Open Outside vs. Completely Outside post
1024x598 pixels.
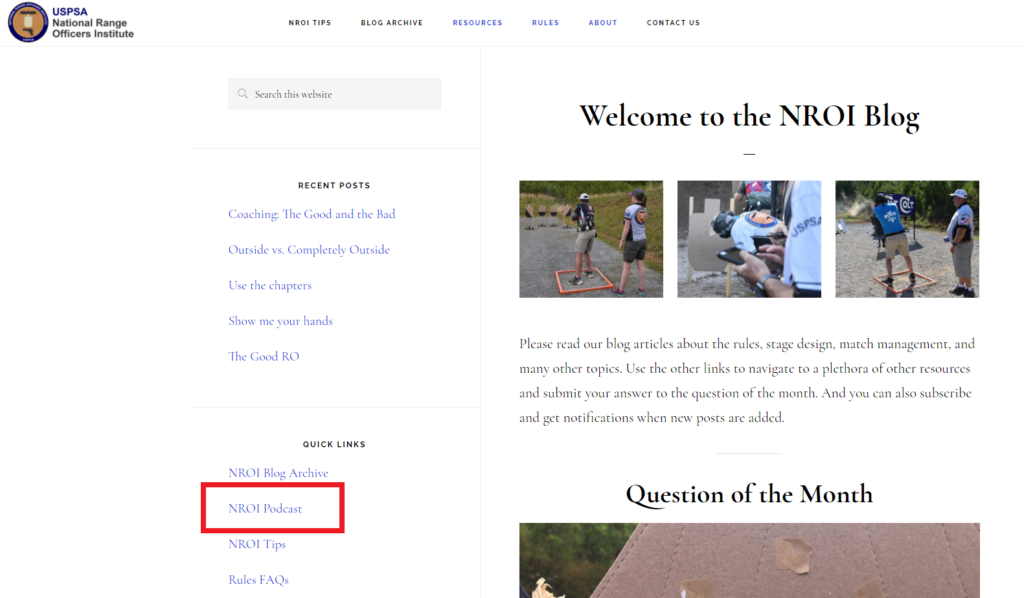(x=309, y=250)
